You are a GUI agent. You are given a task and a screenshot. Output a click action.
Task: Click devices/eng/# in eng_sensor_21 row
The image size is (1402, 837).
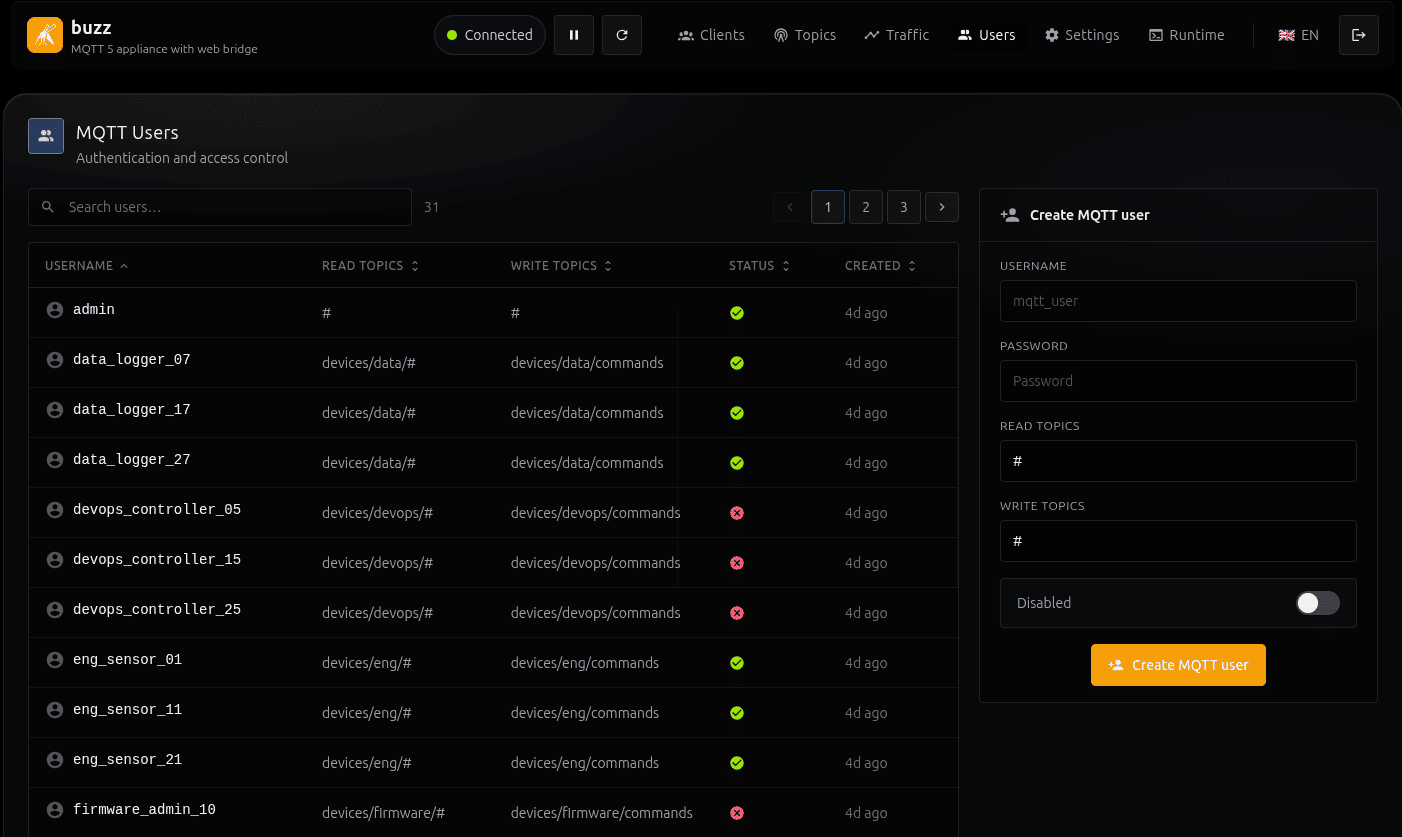coord(367,763)
